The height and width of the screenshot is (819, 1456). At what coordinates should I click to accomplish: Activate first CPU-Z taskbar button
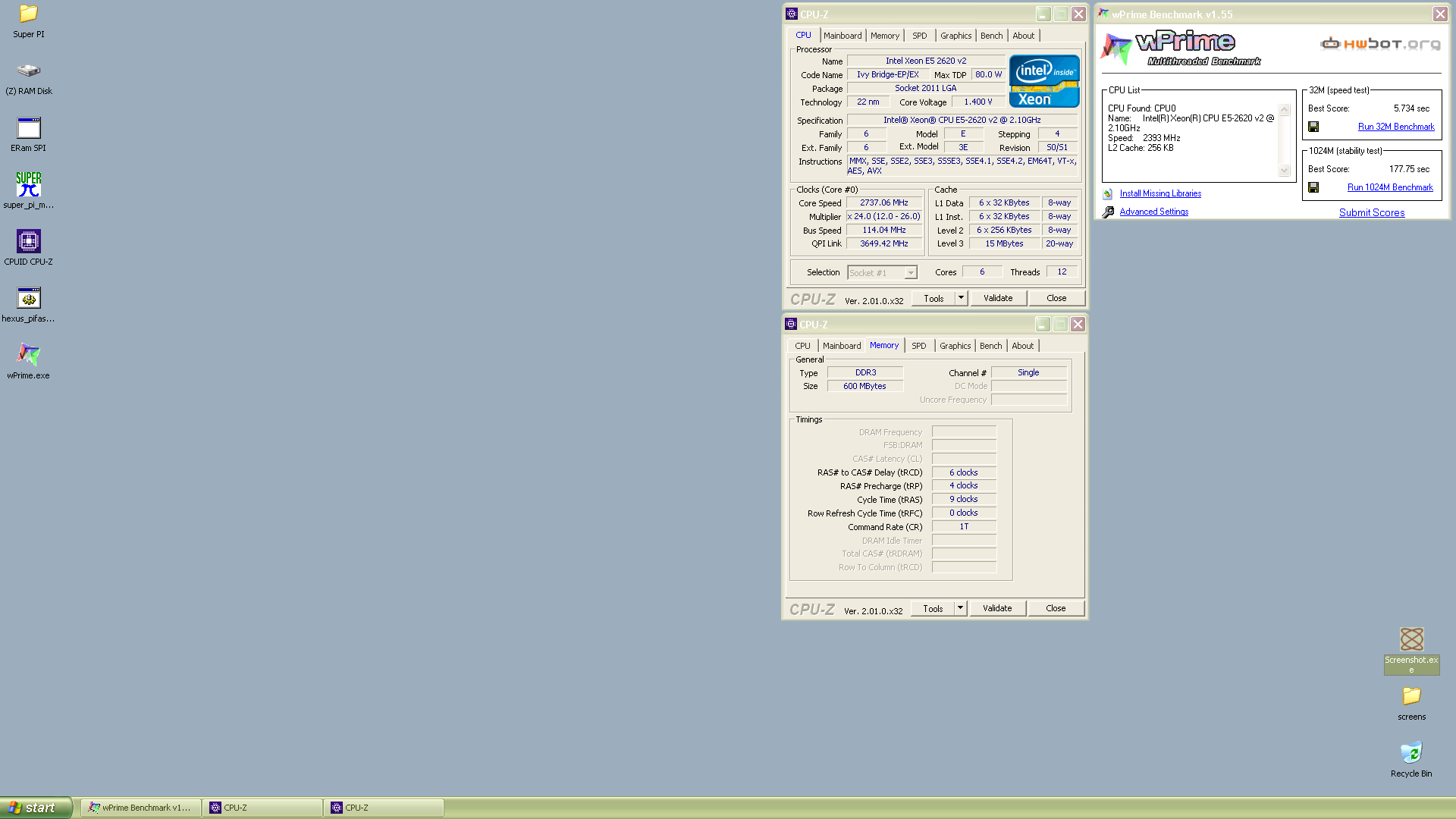pyautogui.click(x=262, y=808)
